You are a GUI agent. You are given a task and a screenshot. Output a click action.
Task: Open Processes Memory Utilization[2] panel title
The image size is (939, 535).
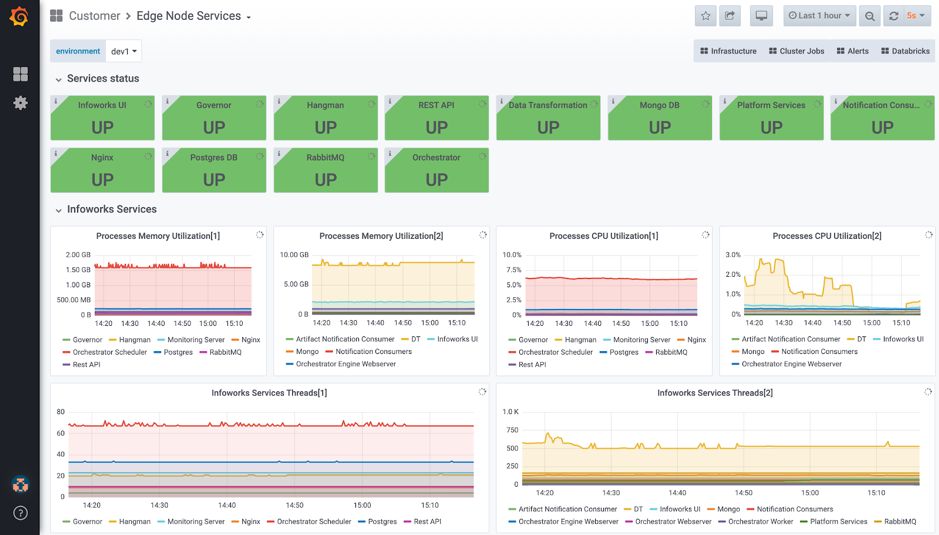(x=381, y=236)
